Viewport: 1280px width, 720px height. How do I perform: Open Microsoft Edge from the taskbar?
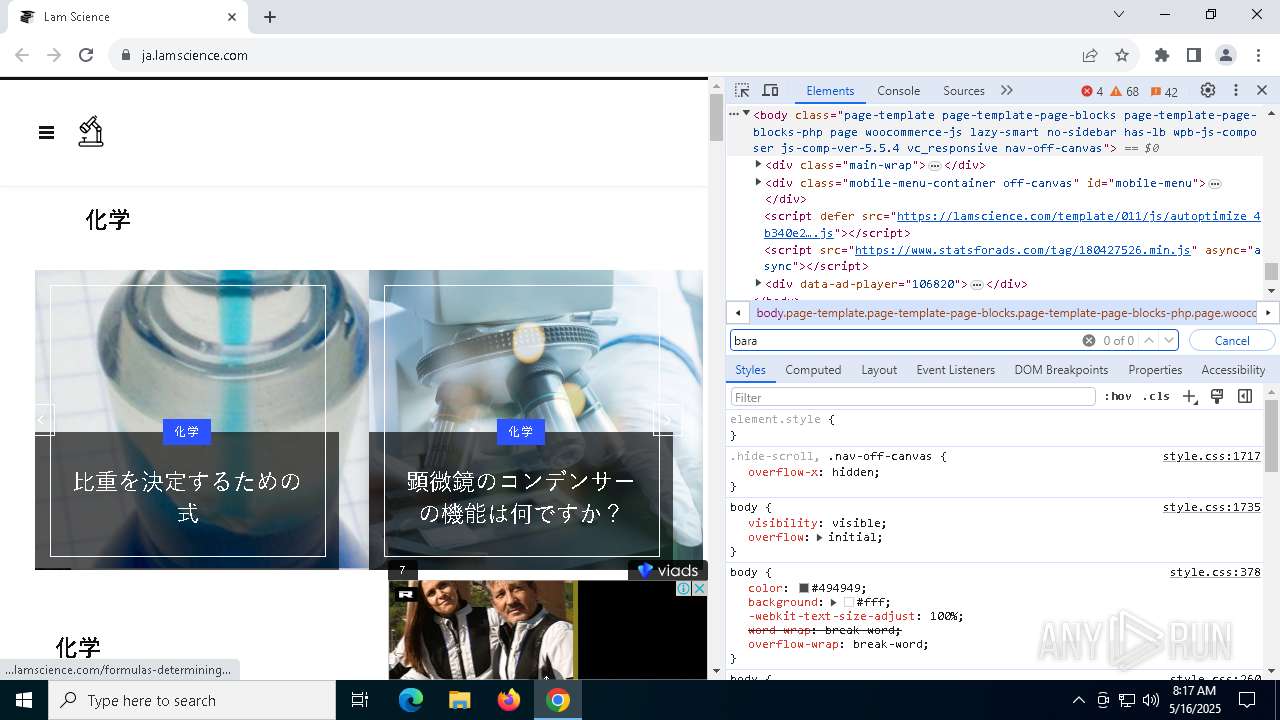pos(411,700)
